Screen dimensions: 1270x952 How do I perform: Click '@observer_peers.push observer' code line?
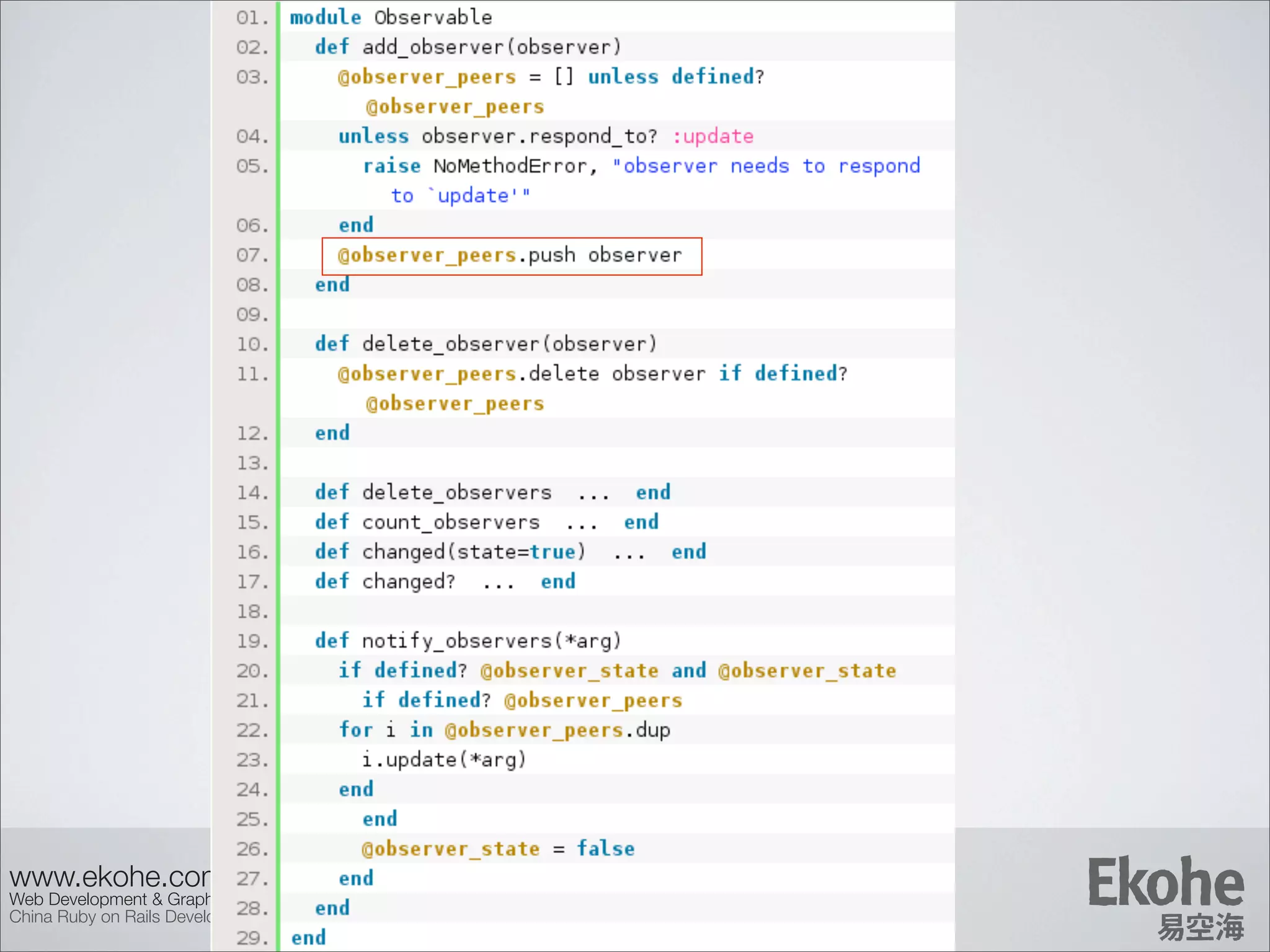pyautogui.click(x=509, y=255)
